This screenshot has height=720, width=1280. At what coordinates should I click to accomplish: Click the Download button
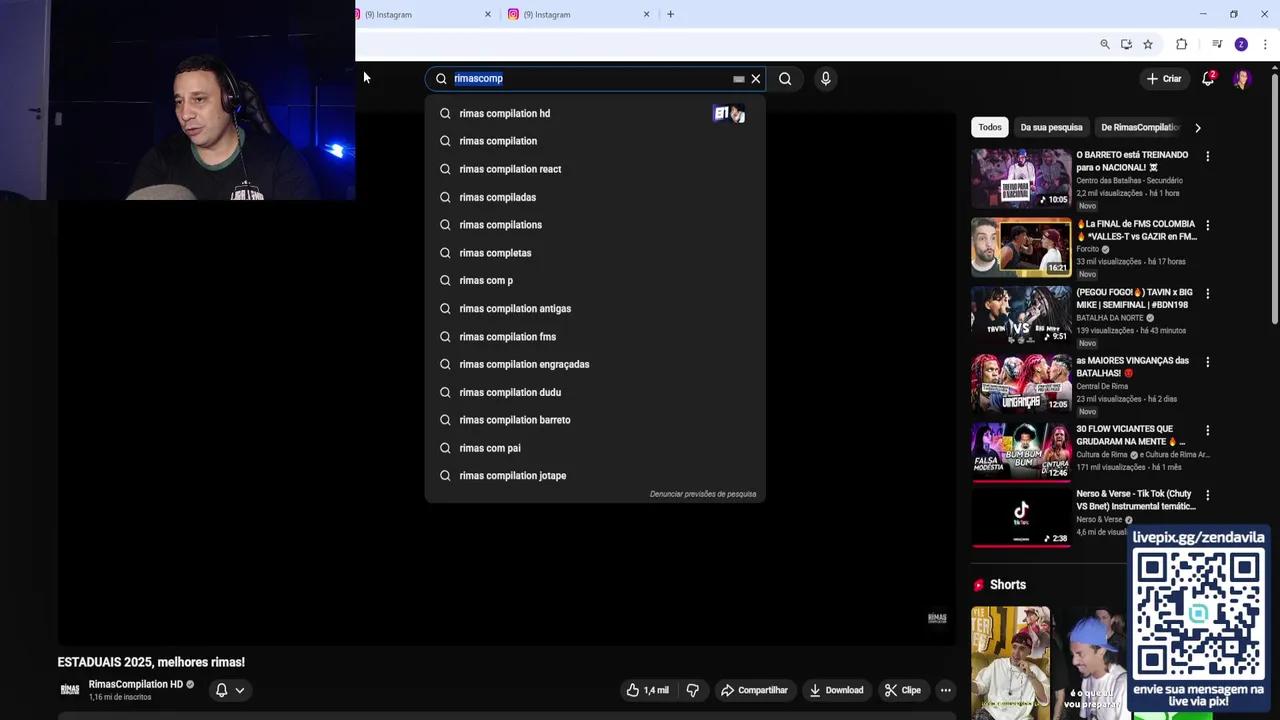point(836,690)
